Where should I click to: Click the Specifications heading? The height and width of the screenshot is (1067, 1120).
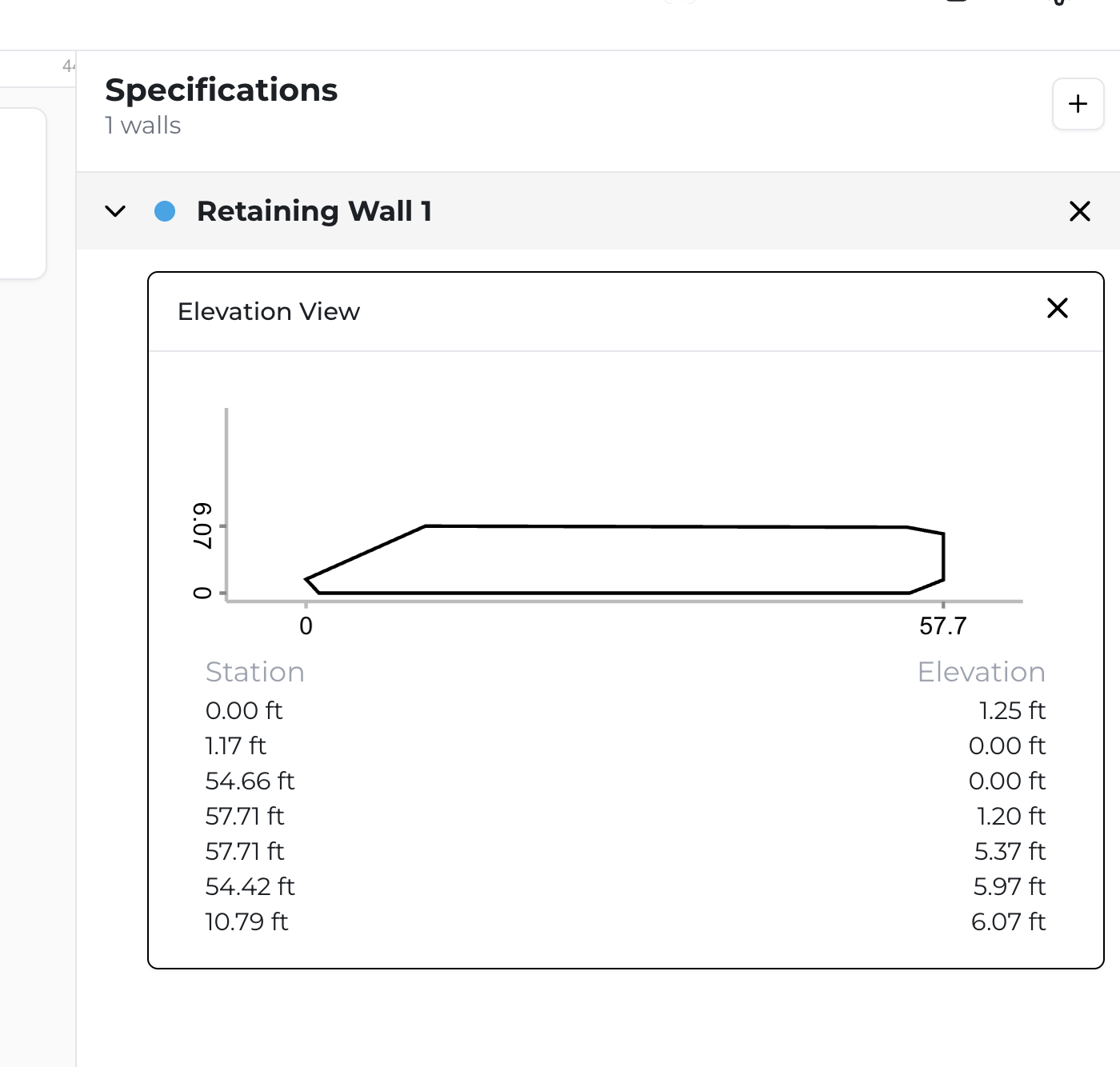pyautogui.click(x=222, y=90)
